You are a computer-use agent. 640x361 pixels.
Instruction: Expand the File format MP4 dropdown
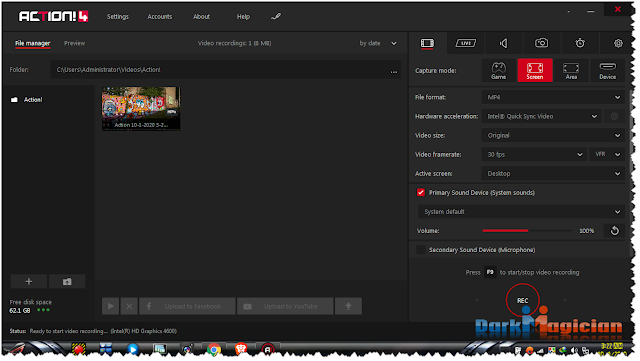pyautogui.click(x=553, y=97)
